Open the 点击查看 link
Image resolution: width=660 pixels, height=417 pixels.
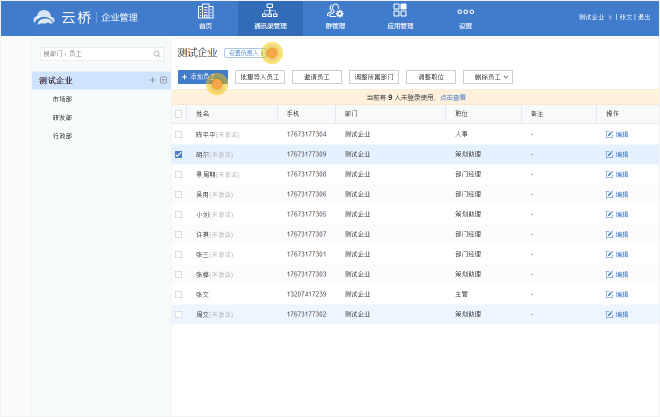[x=453, y=98]
